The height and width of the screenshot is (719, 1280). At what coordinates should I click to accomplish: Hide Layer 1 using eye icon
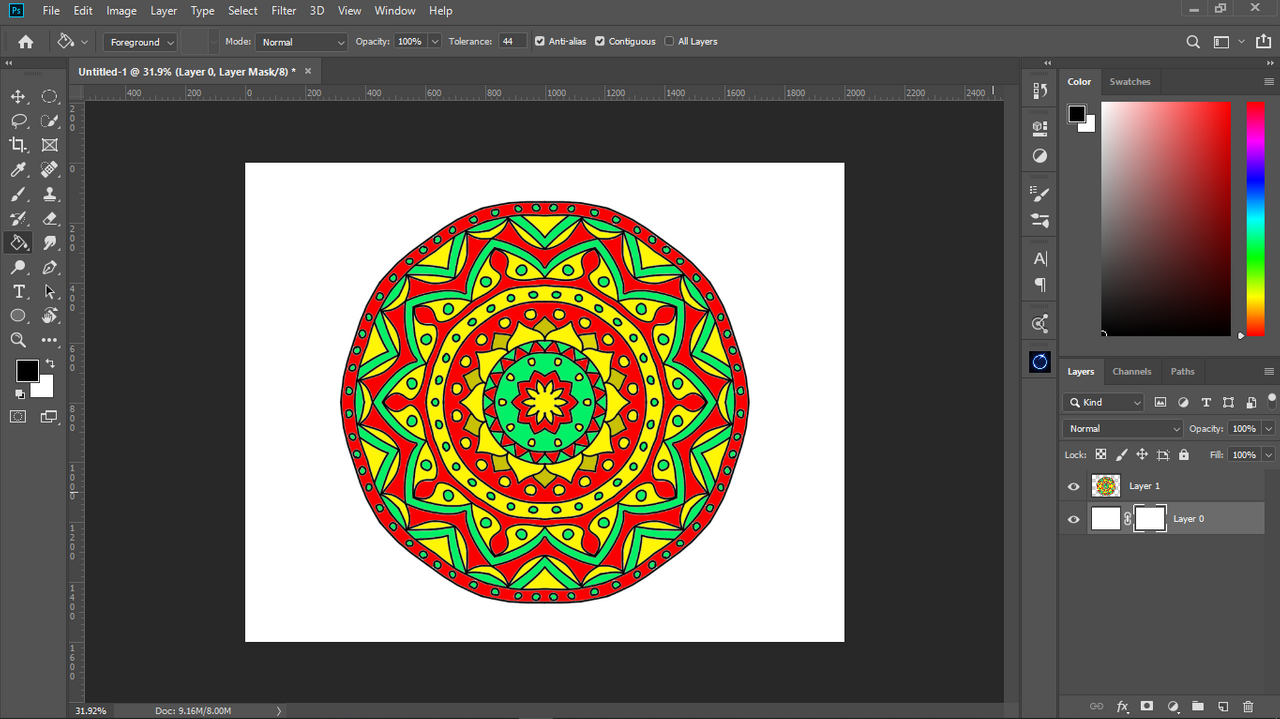[1074, 487]
